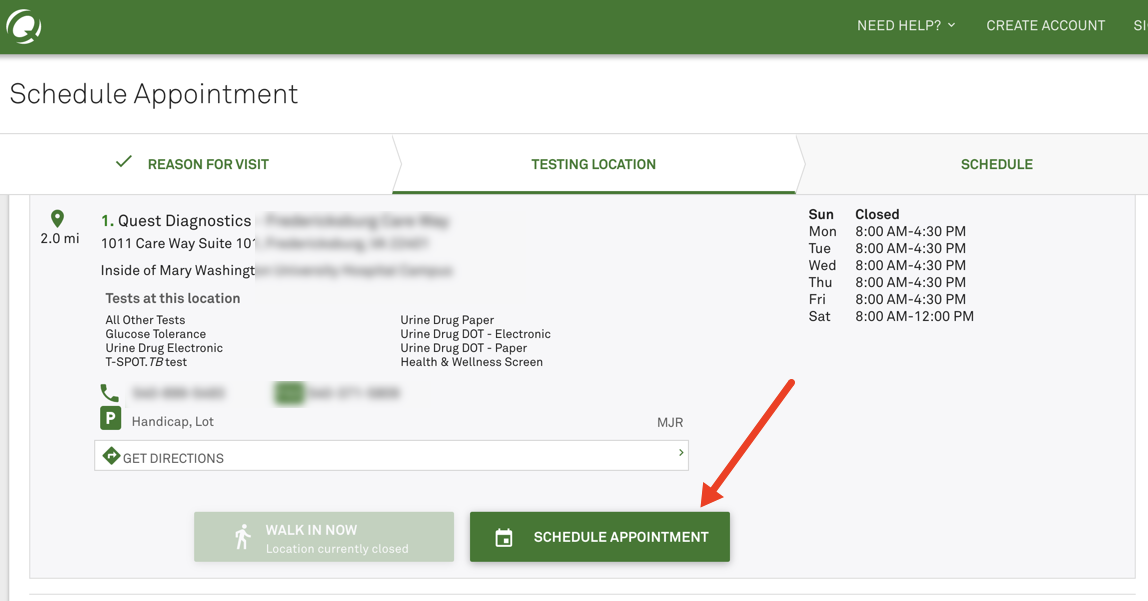Click the directions diamond arrow icon

[111, 456]
